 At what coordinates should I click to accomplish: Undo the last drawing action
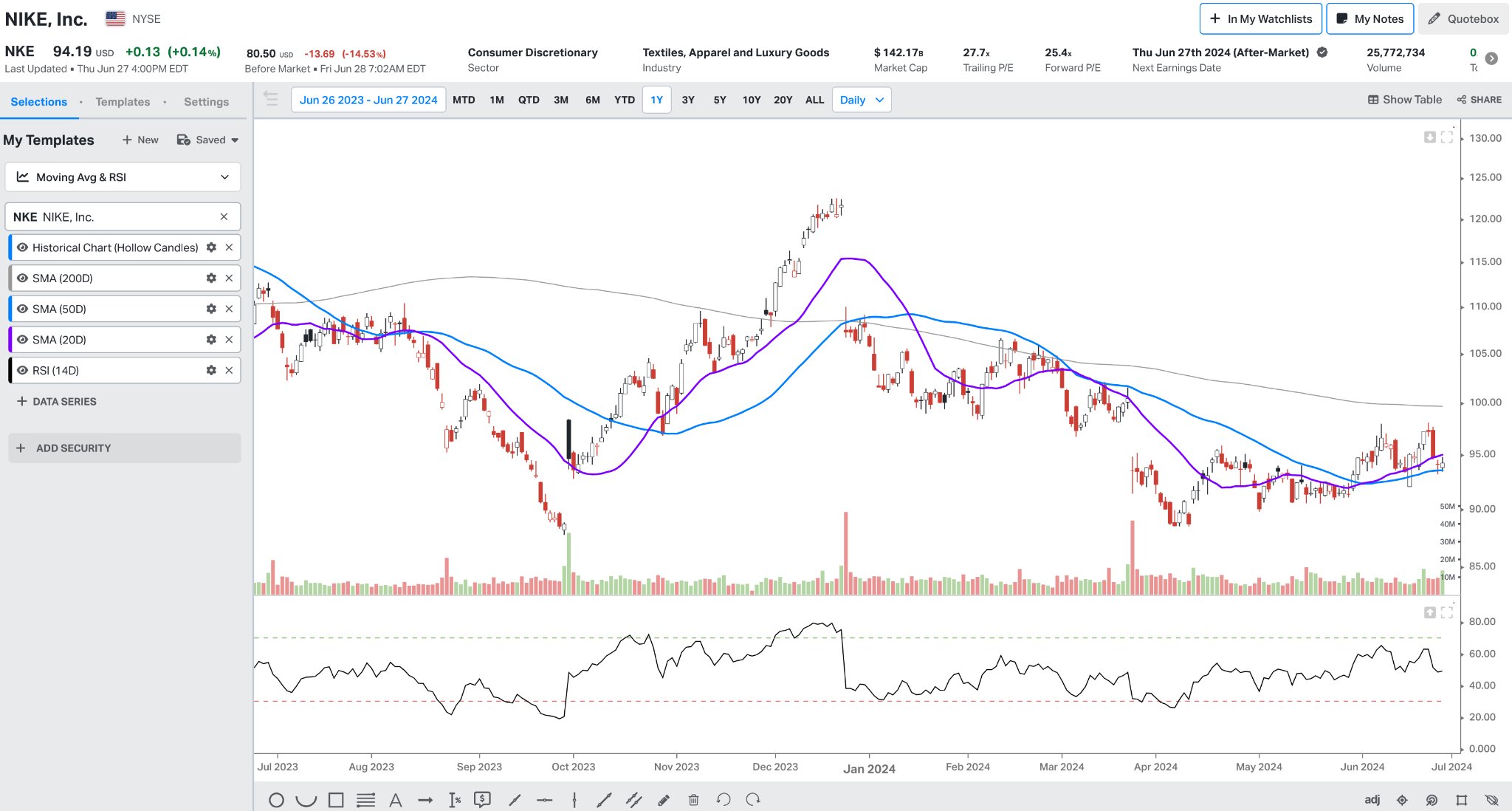[724, 799]
